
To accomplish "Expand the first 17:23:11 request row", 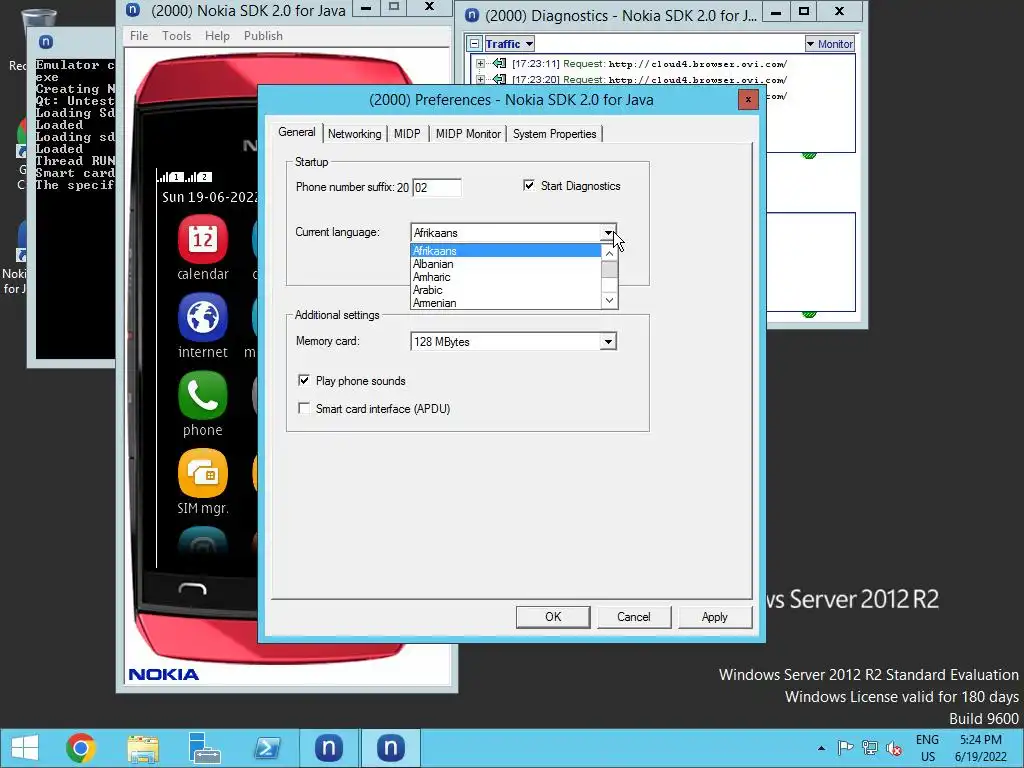I will [x=481, y=63].
